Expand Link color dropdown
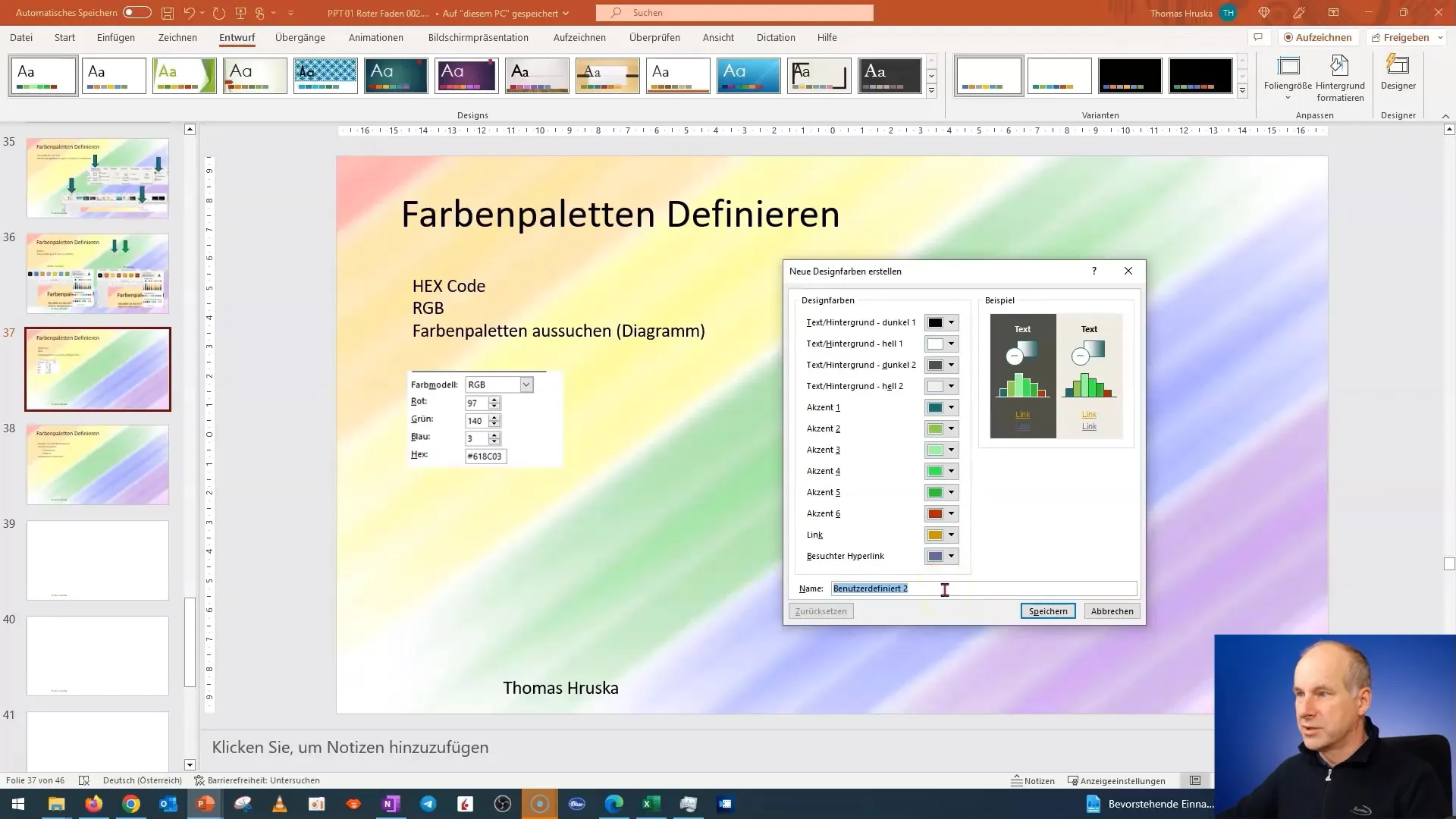This screenshot has width=1456, height=819. coord(951,534)
